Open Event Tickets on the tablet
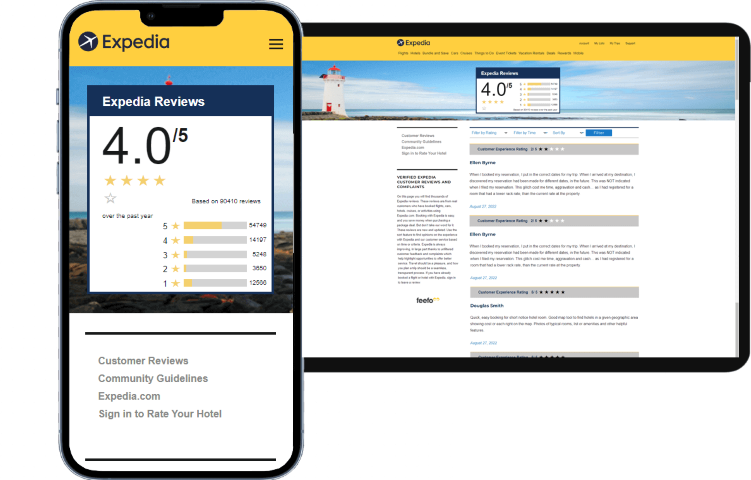 tap(506, 53)
